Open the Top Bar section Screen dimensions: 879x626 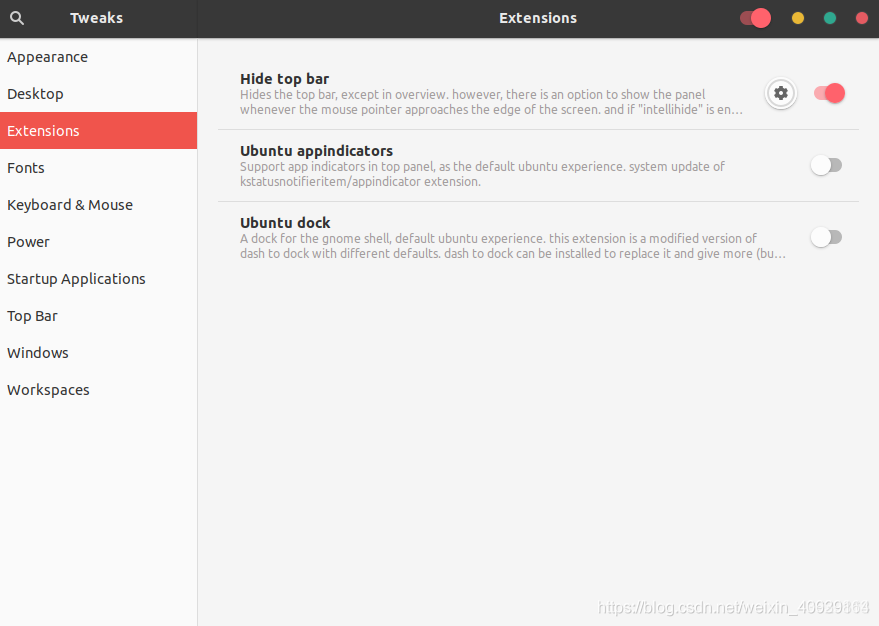click(x=99, y=316)
